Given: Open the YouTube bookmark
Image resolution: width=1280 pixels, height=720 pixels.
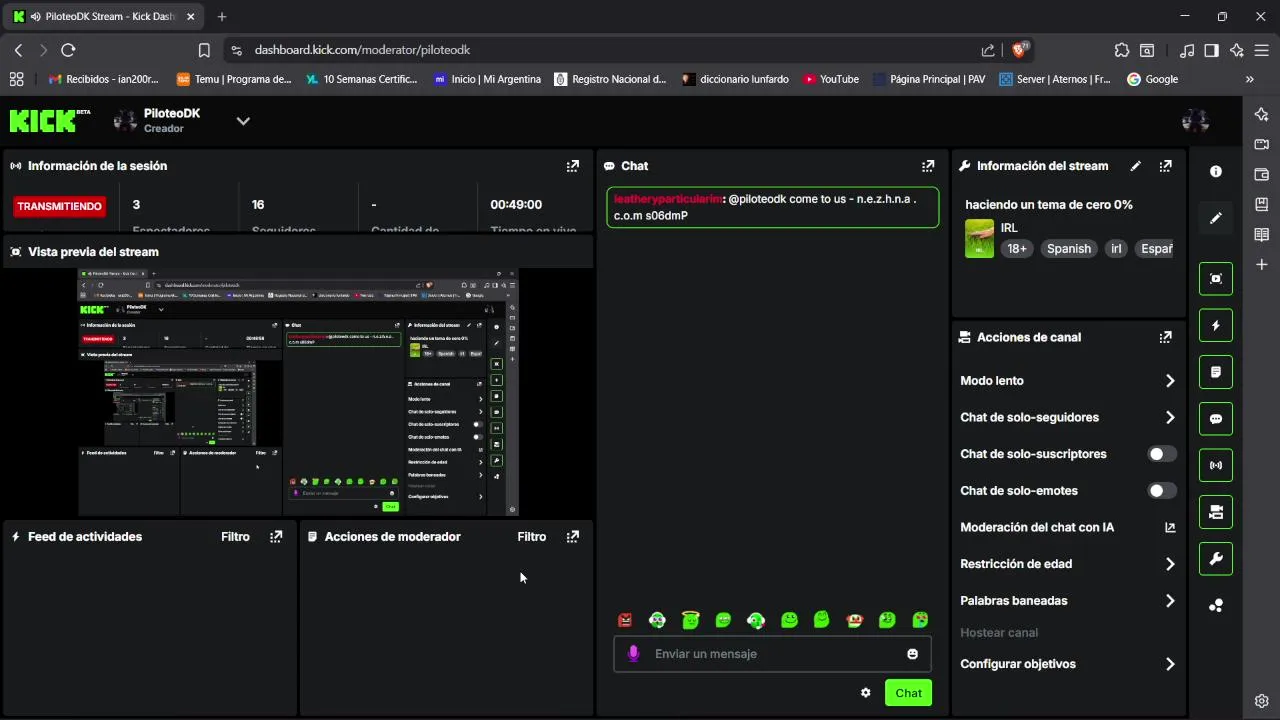Looking at the screenshot, I should 830,79.
